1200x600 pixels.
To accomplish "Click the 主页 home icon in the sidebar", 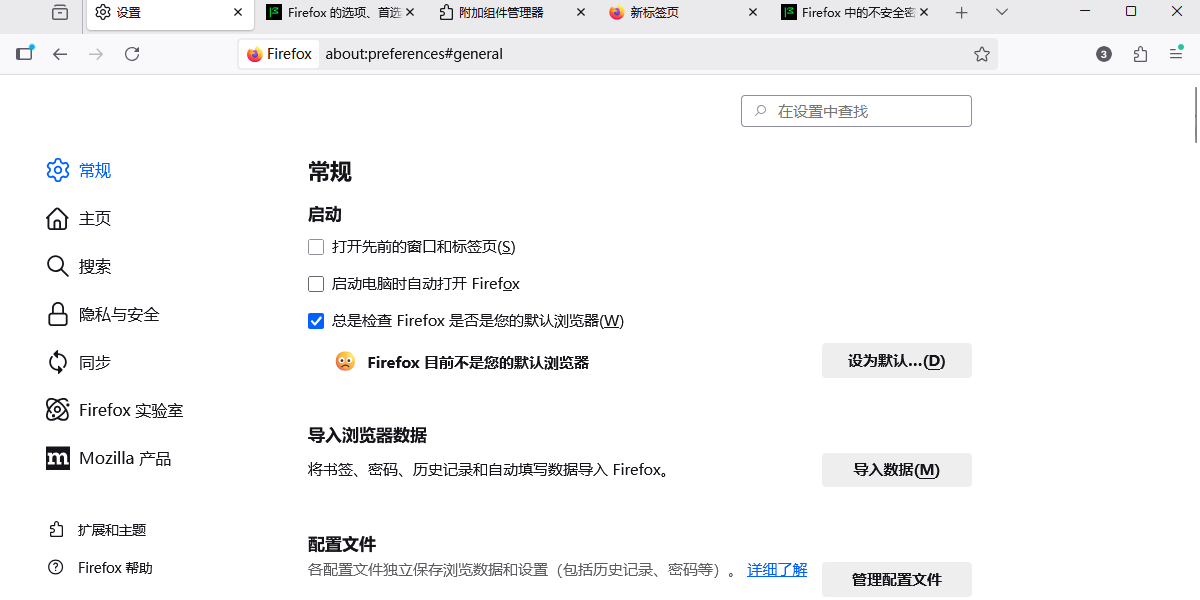I will pos(58,218).
